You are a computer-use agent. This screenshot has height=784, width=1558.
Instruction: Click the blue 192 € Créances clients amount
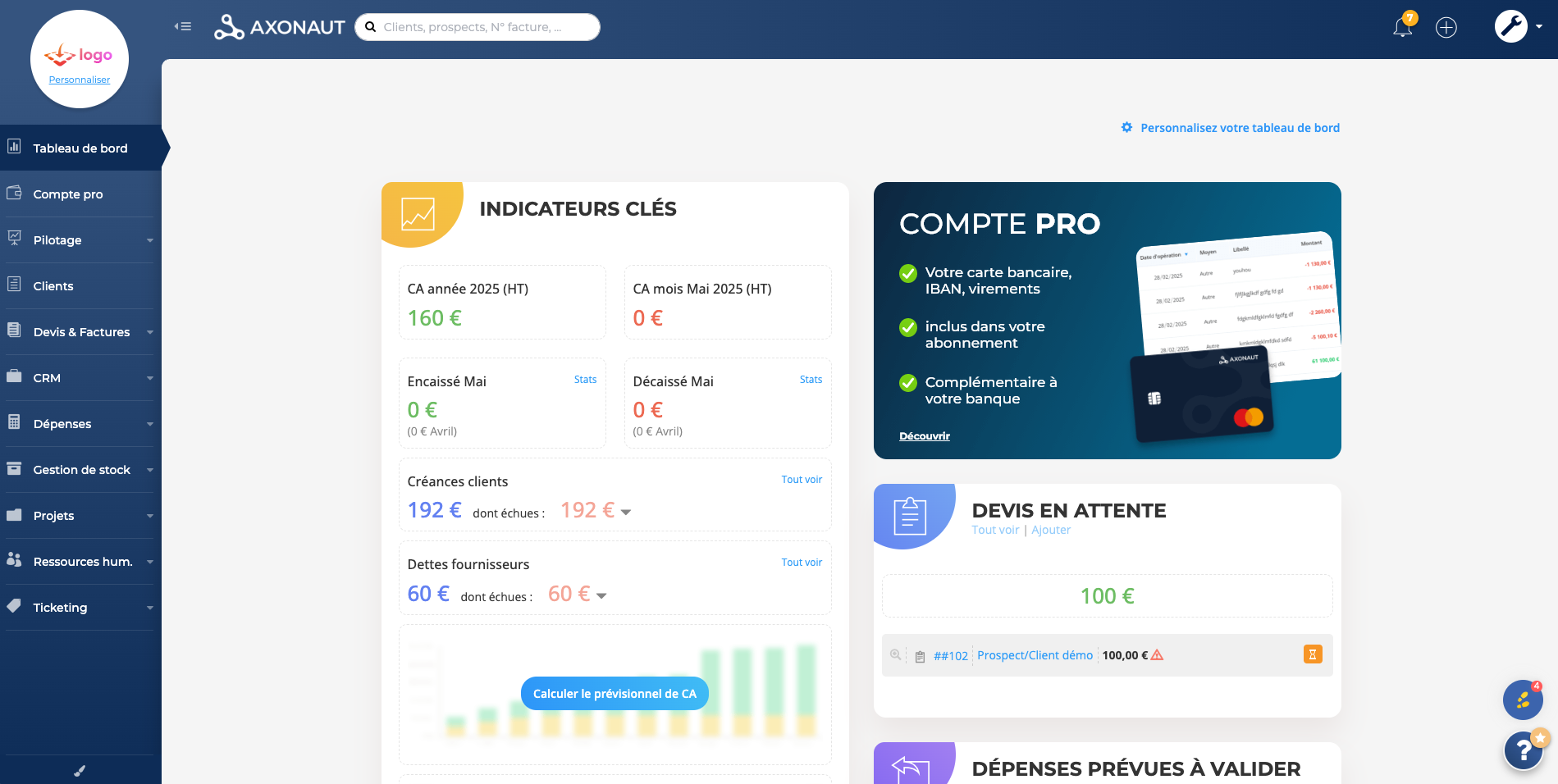point(435,510)
